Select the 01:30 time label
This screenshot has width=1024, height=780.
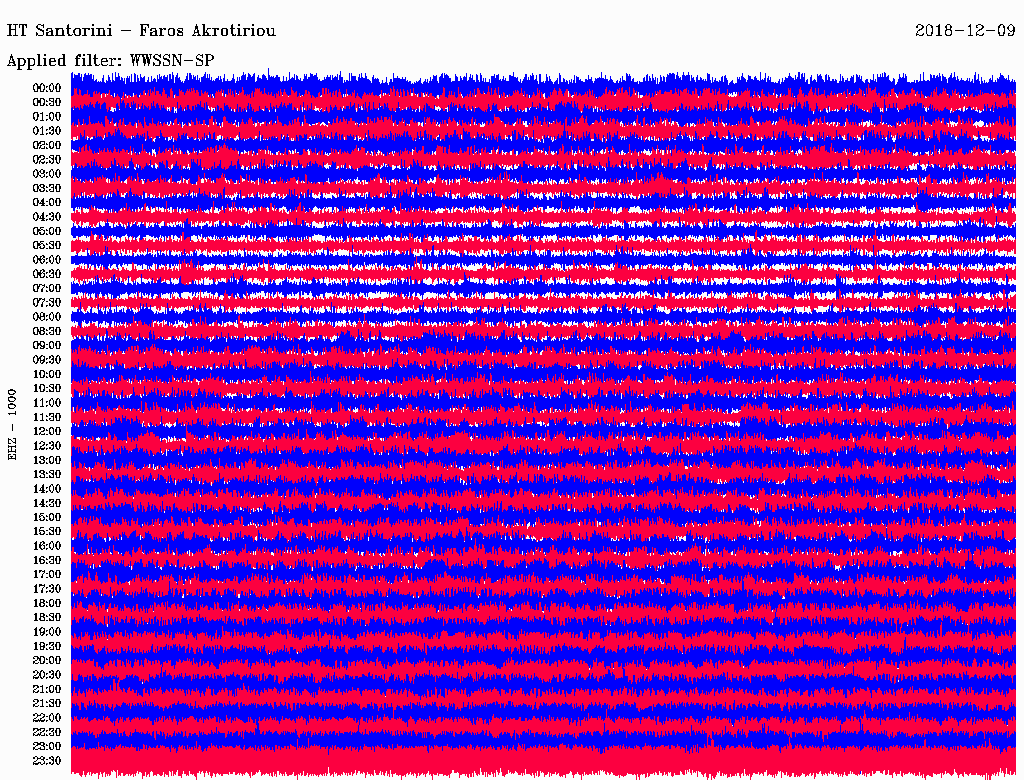47,131
